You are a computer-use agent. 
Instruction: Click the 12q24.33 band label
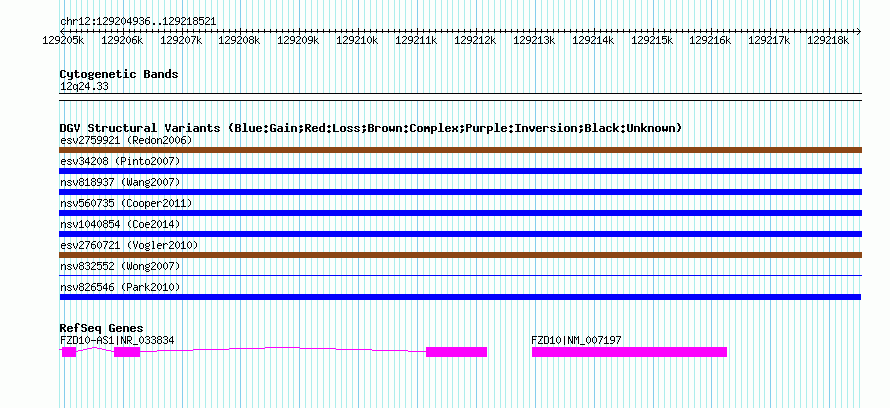click(x=84, y=87)
